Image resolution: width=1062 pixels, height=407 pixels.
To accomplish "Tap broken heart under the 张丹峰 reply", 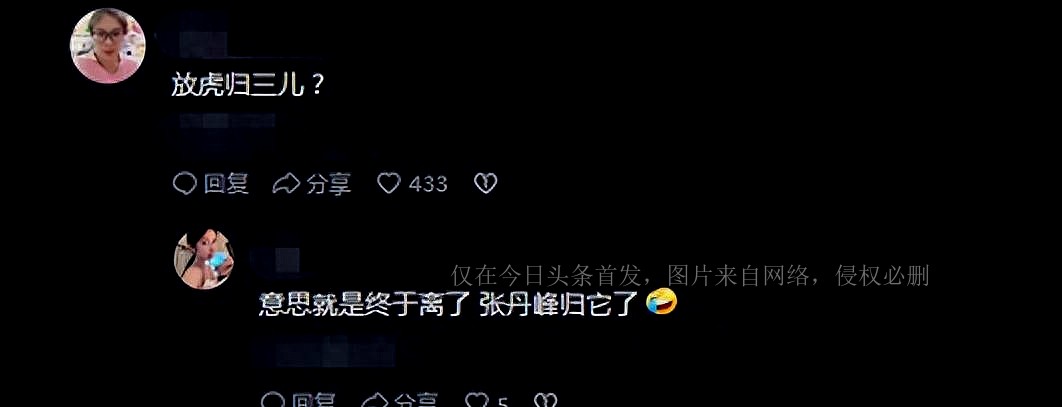I will pyautogui.click(x=545, y=400).
